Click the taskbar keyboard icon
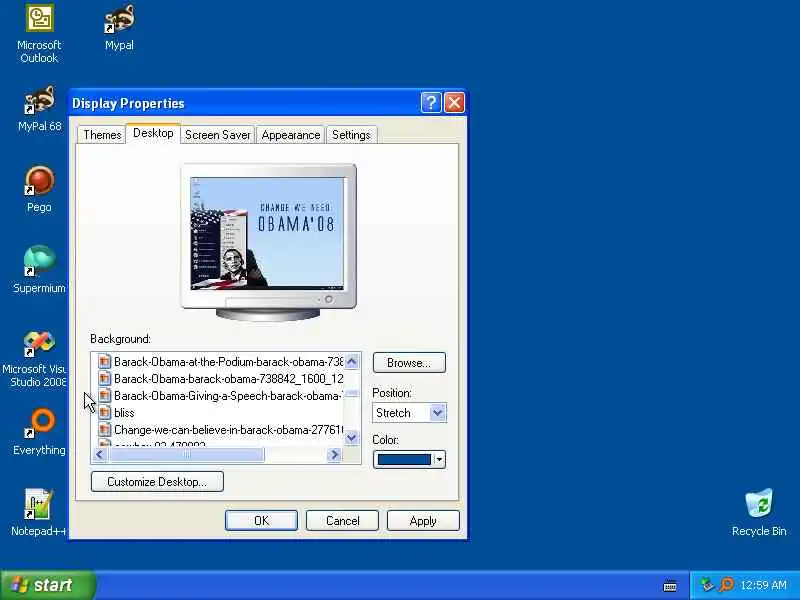Viewport: 800px width, 600px height. coord(670,586)
